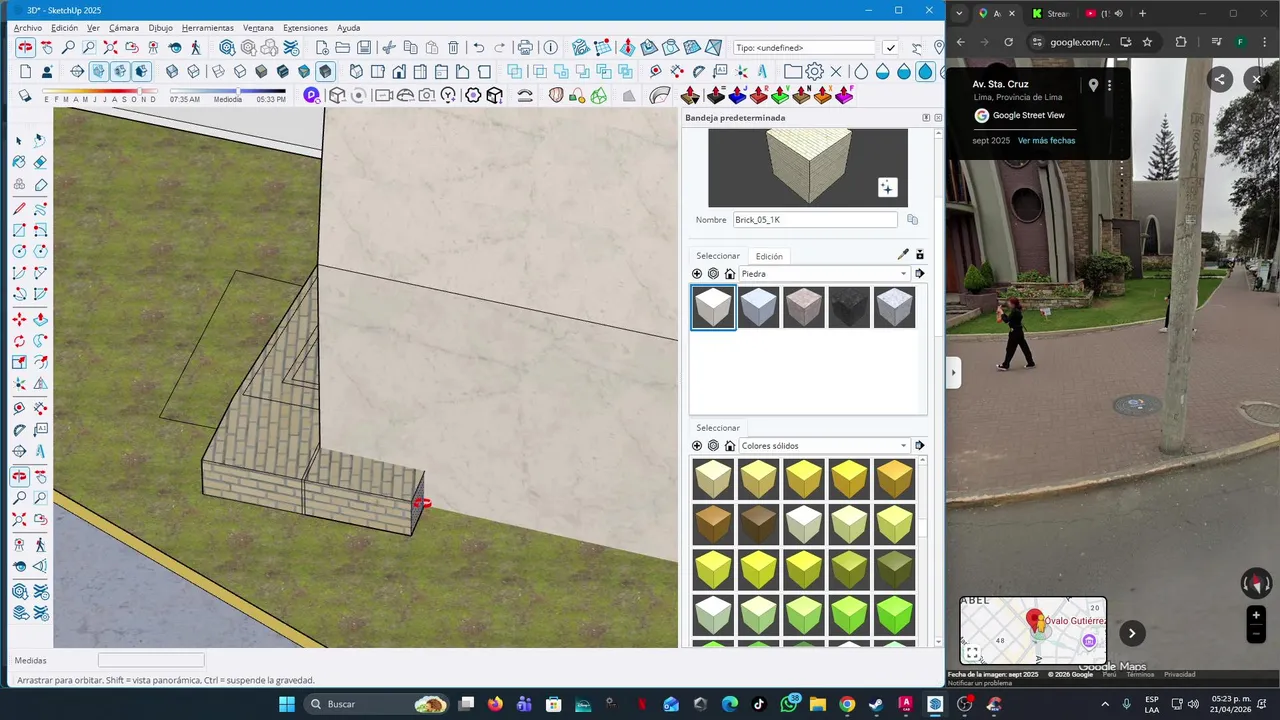The height and width of the screenshot is (720, 1280).
Task: Toggle Hidden Line face style
Action: coord(239,72)
